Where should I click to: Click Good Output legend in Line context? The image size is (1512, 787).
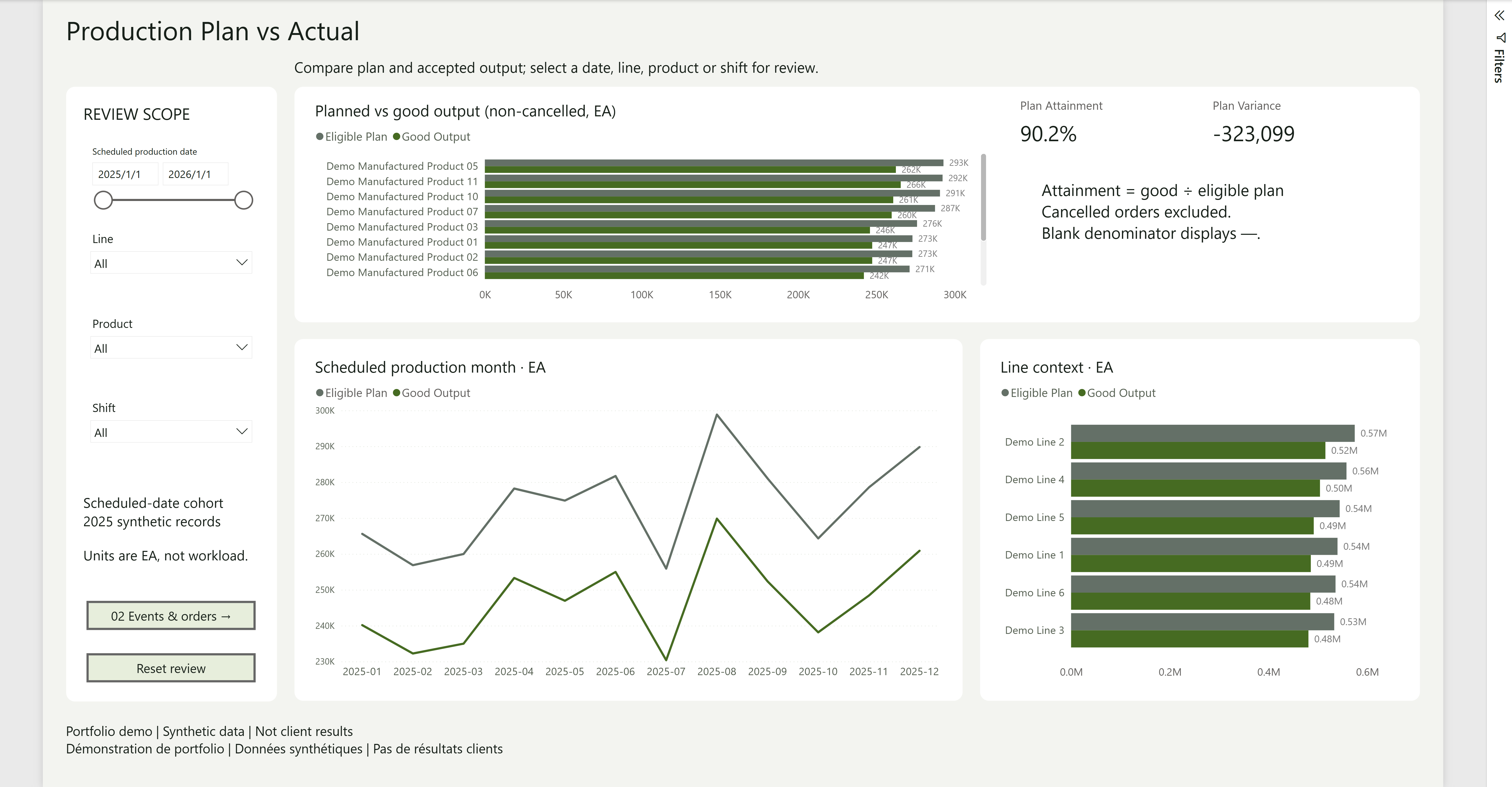[1117, 393]
